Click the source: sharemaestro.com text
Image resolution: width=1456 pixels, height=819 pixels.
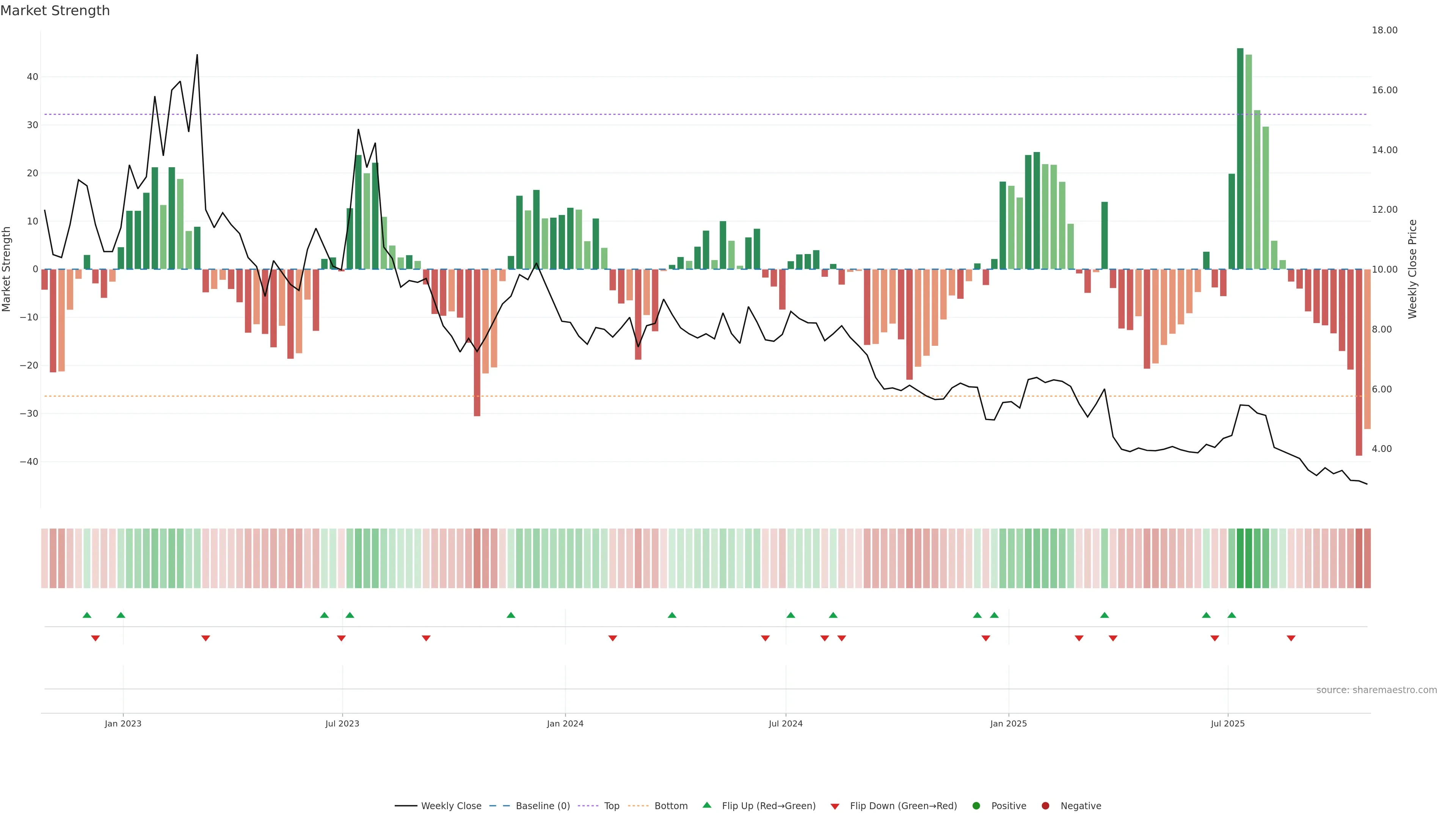pos(1376,690)
